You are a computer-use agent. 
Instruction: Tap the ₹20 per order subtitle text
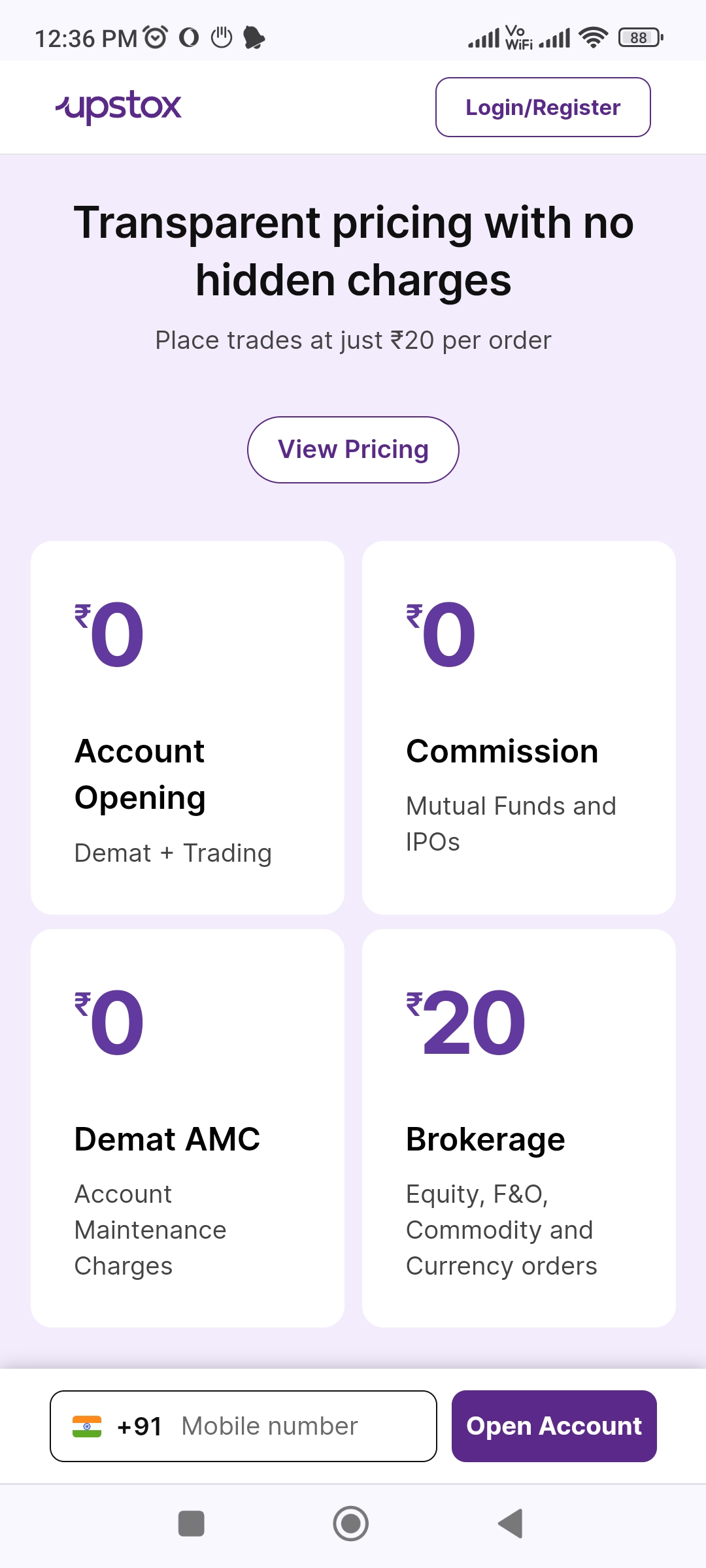[353, 340]
